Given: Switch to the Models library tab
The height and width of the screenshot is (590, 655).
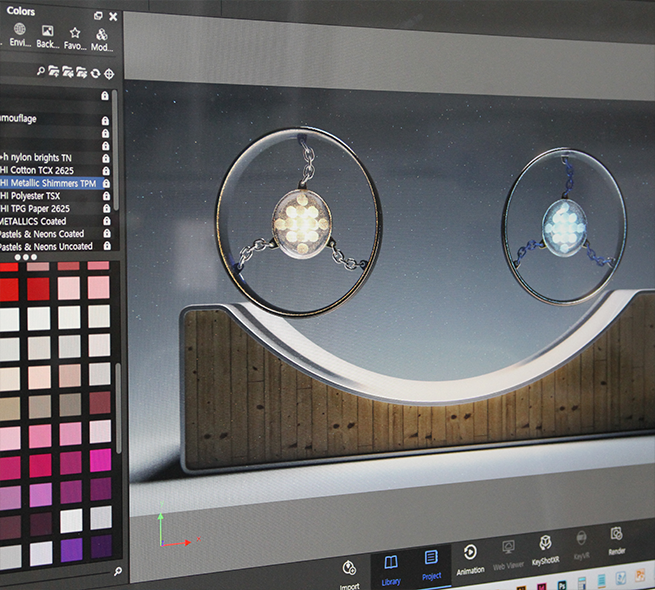Looking at the screenshot, I should click(102, 41).
